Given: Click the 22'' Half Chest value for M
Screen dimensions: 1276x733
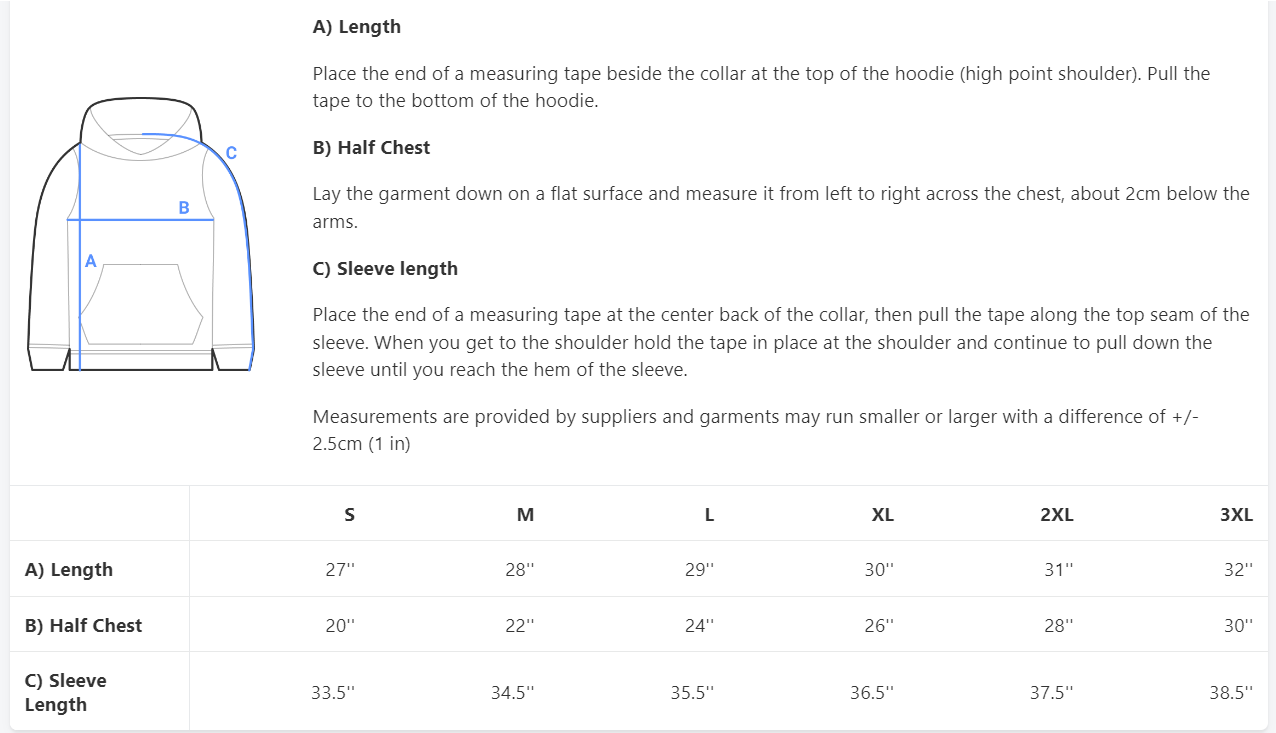Looking at the screenshot, I should click(520, 625).
